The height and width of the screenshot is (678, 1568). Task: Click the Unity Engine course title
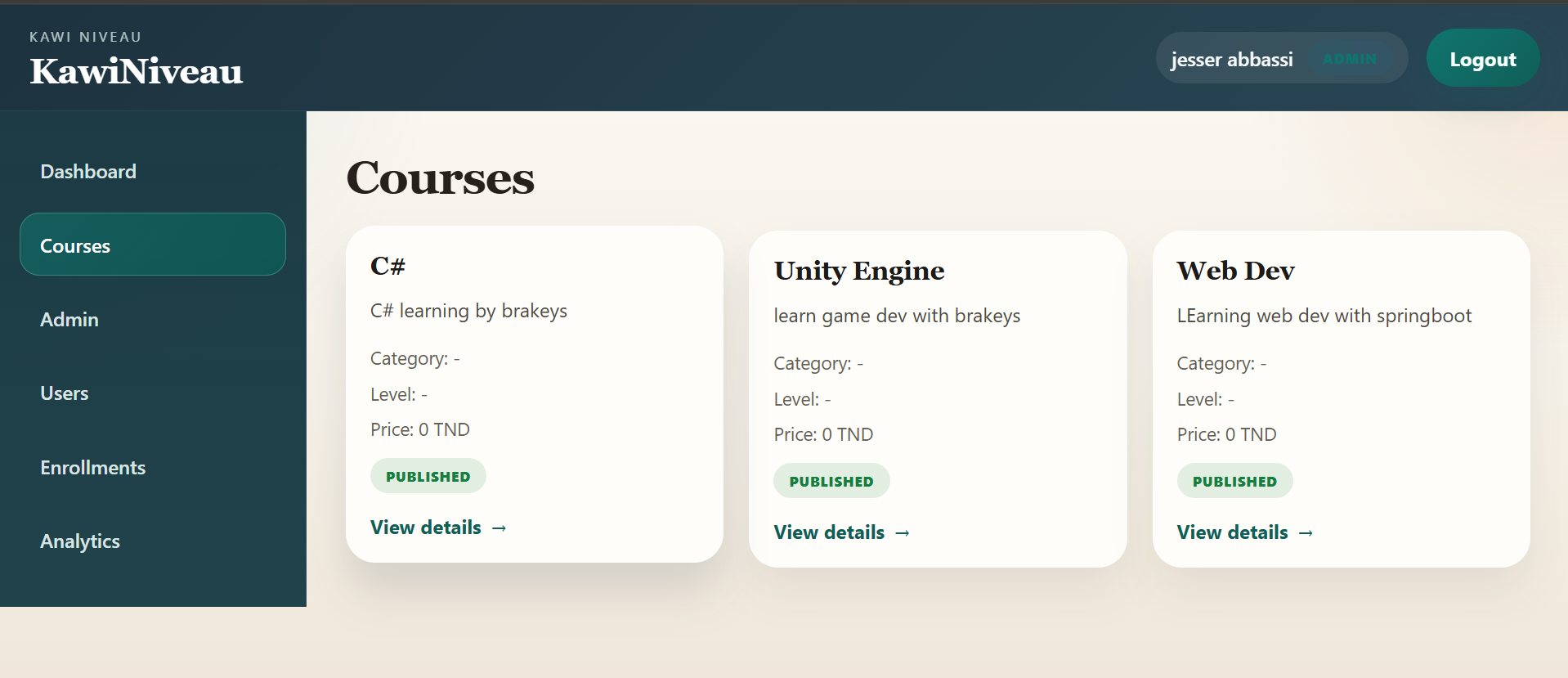click(x=859, y=271)
